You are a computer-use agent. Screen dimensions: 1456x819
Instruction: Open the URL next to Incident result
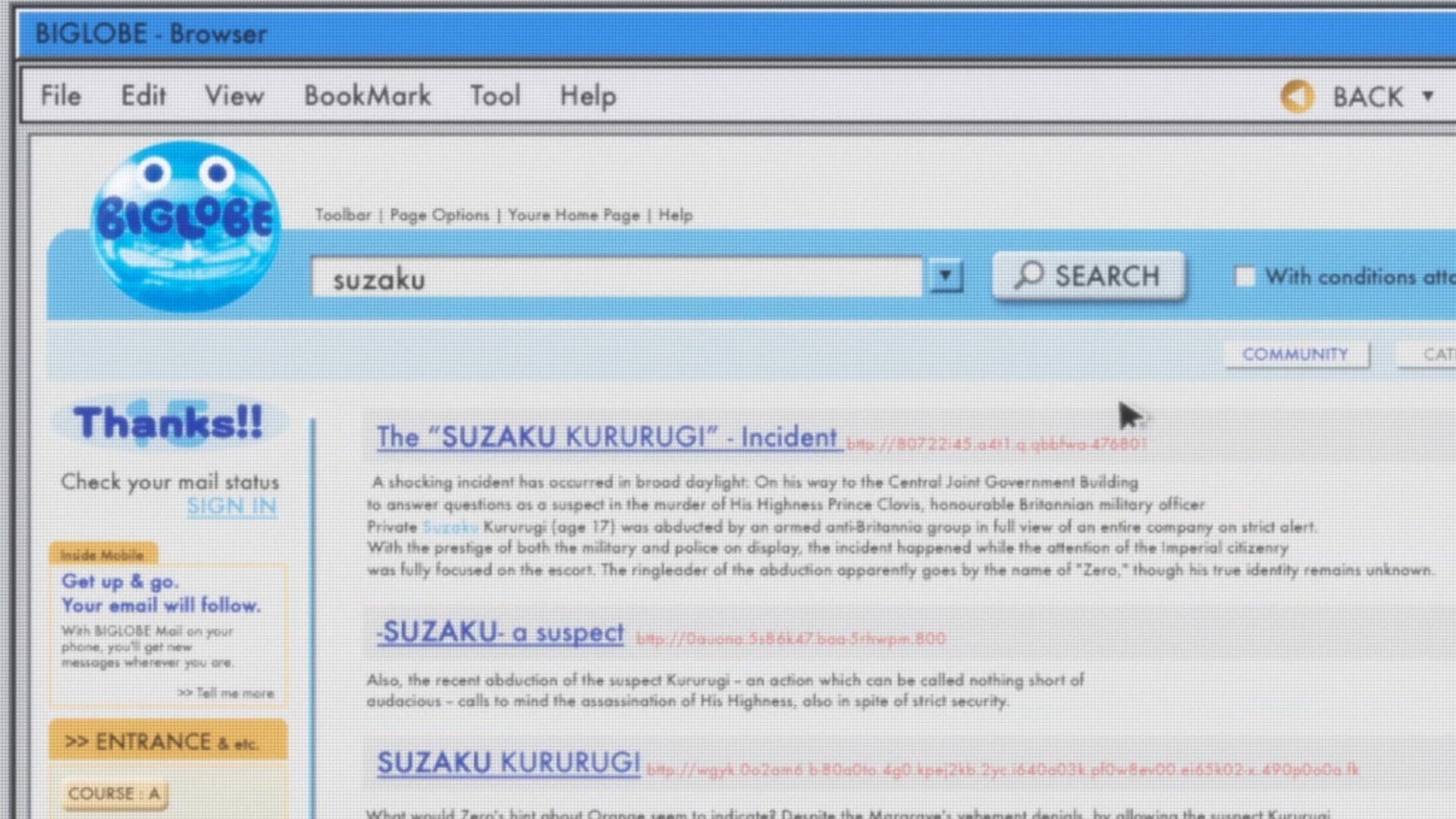tap(996, 444)
